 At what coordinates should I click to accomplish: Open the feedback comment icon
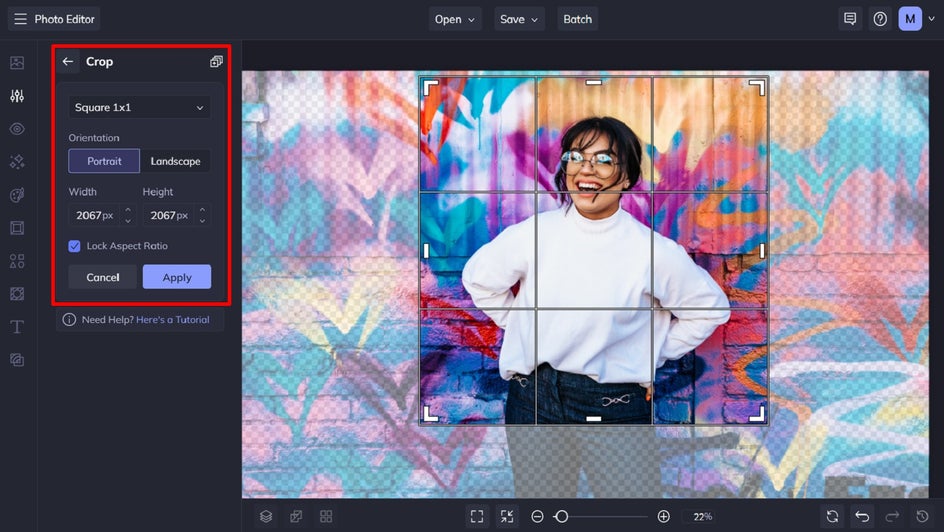coord(850,19)
